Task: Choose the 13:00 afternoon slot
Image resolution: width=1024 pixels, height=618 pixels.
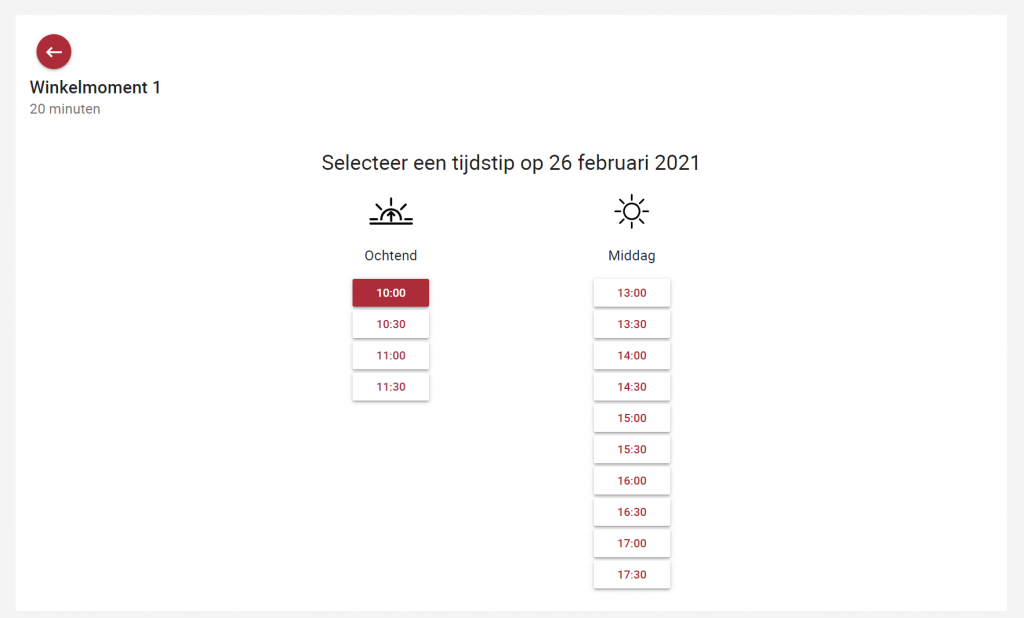Action: click(632, 293)
